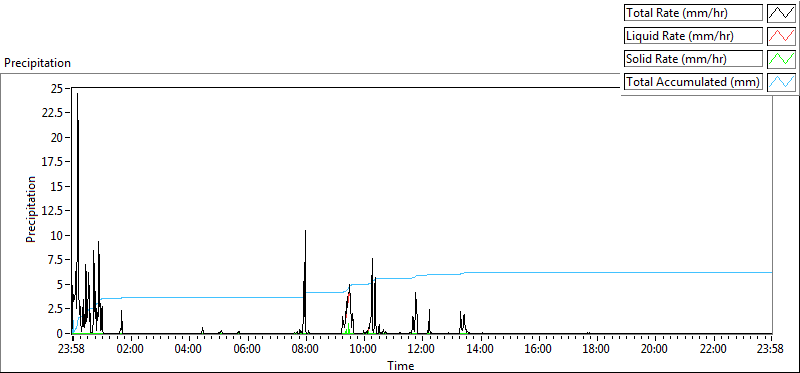Image resolution: width=800 pixels, height=373 pixels.
Task: Click the 06:00 time axis label
Action: pos(247,350)
